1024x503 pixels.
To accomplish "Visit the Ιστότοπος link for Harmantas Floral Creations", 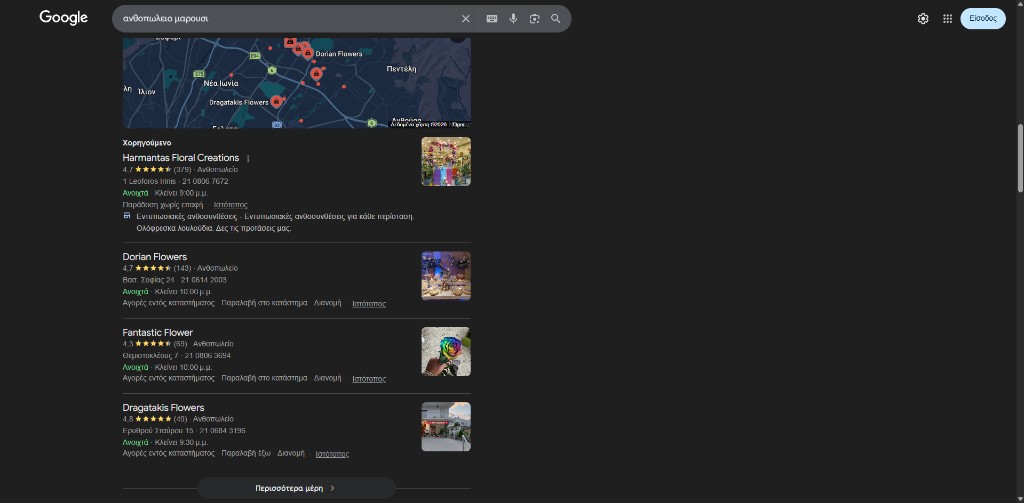I will tap(231, 204).
